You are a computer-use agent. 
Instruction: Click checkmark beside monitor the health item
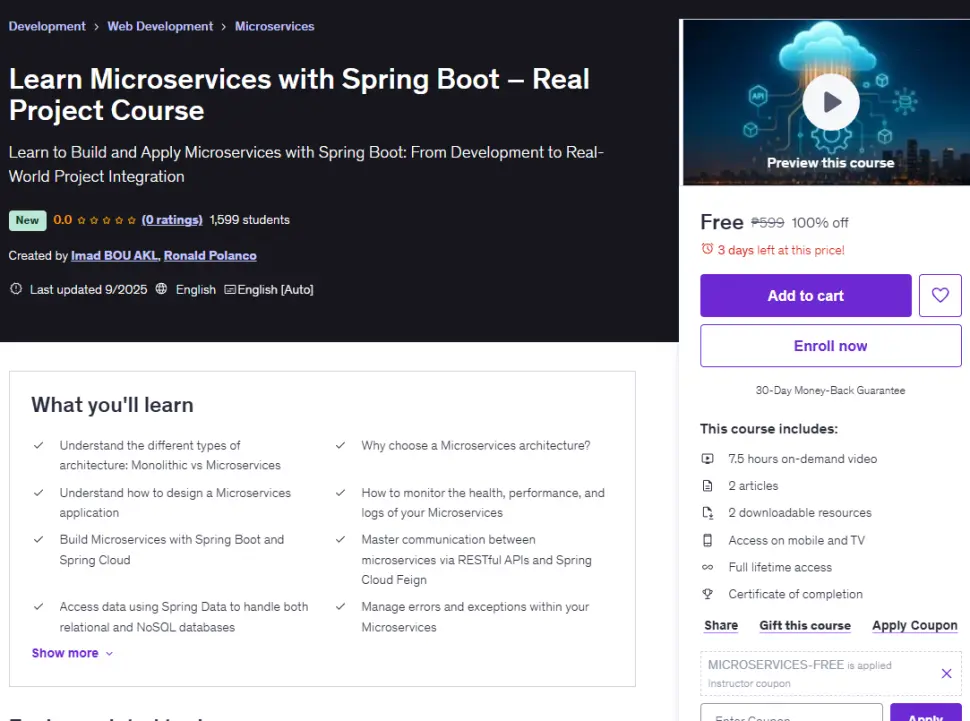pyautogui.click(x=340, y=493)
